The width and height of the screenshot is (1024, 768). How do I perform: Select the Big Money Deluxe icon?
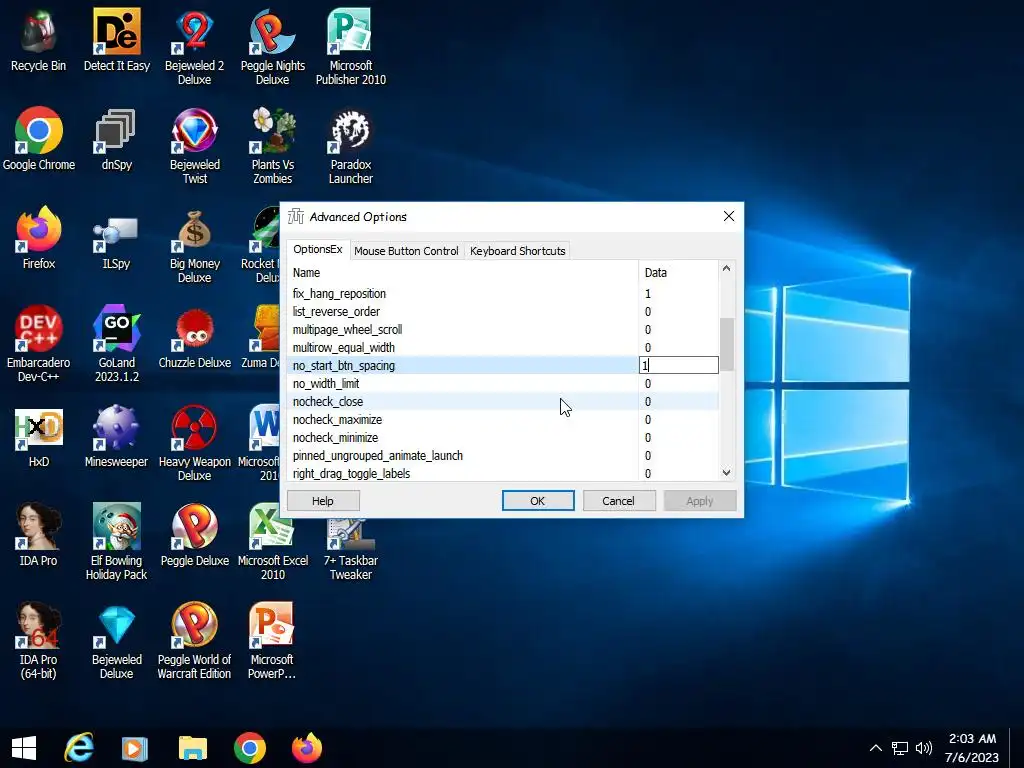195,246
